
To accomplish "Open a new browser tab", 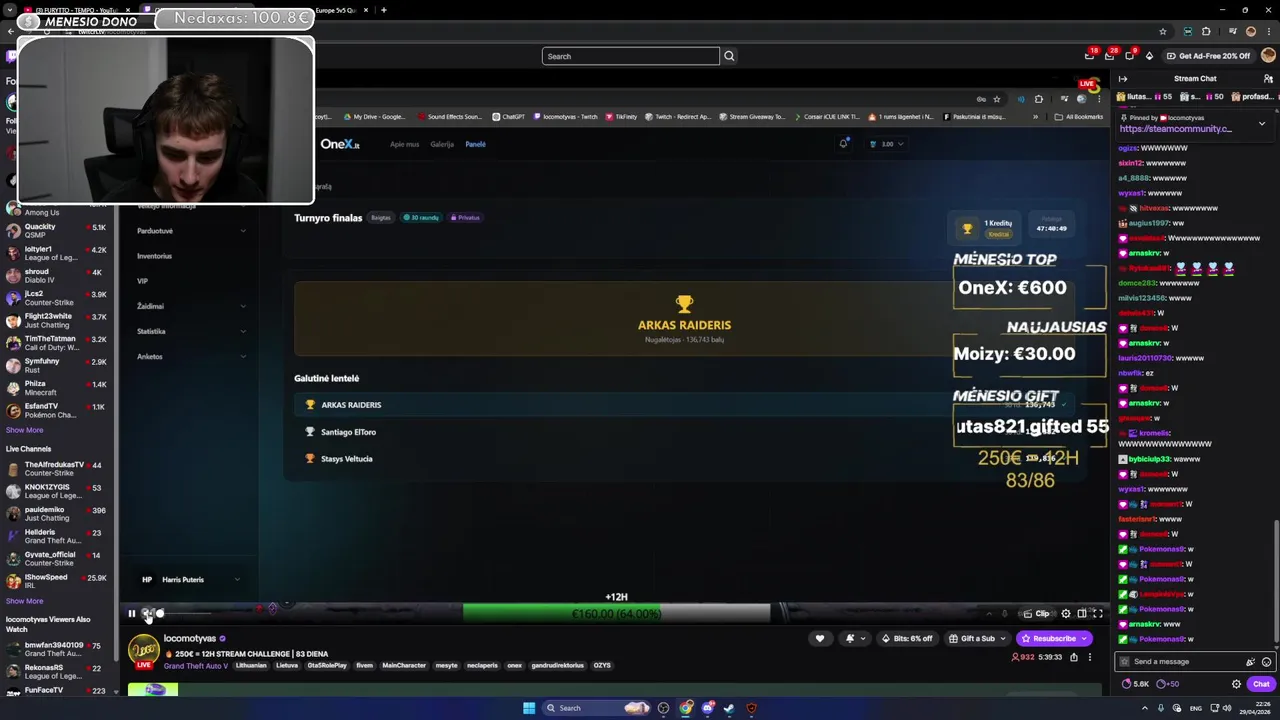I will tap(384, 10).
